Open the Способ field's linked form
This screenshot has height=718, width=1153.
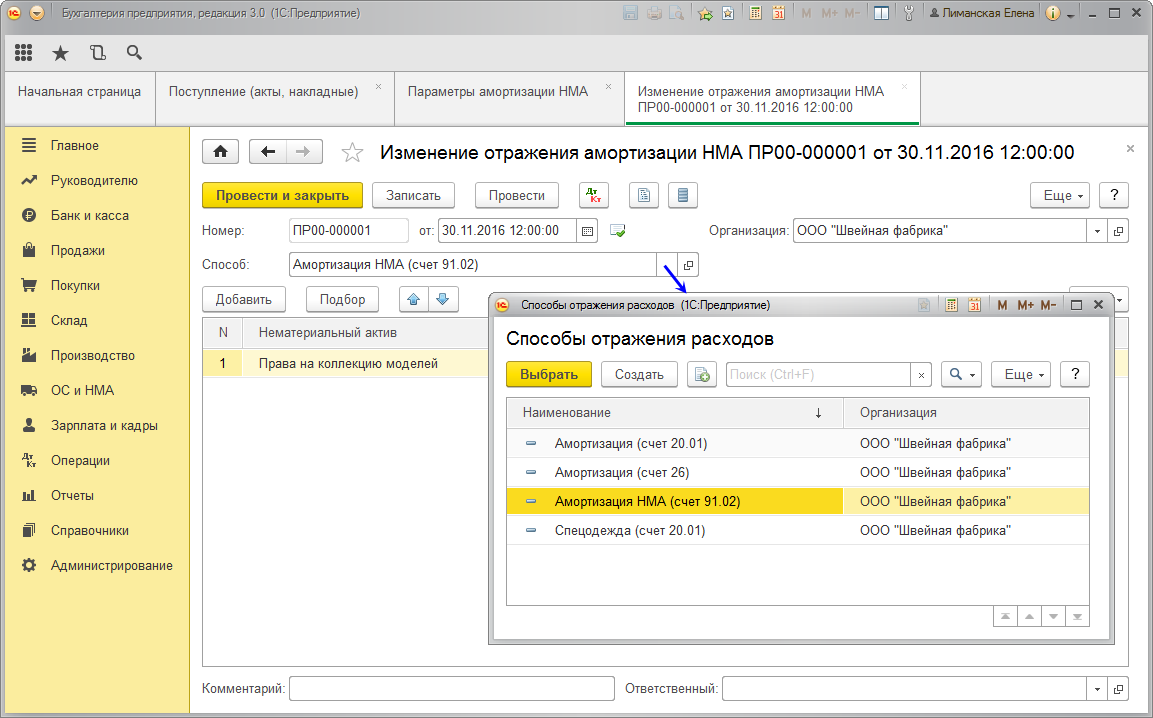tap(688, 265)
